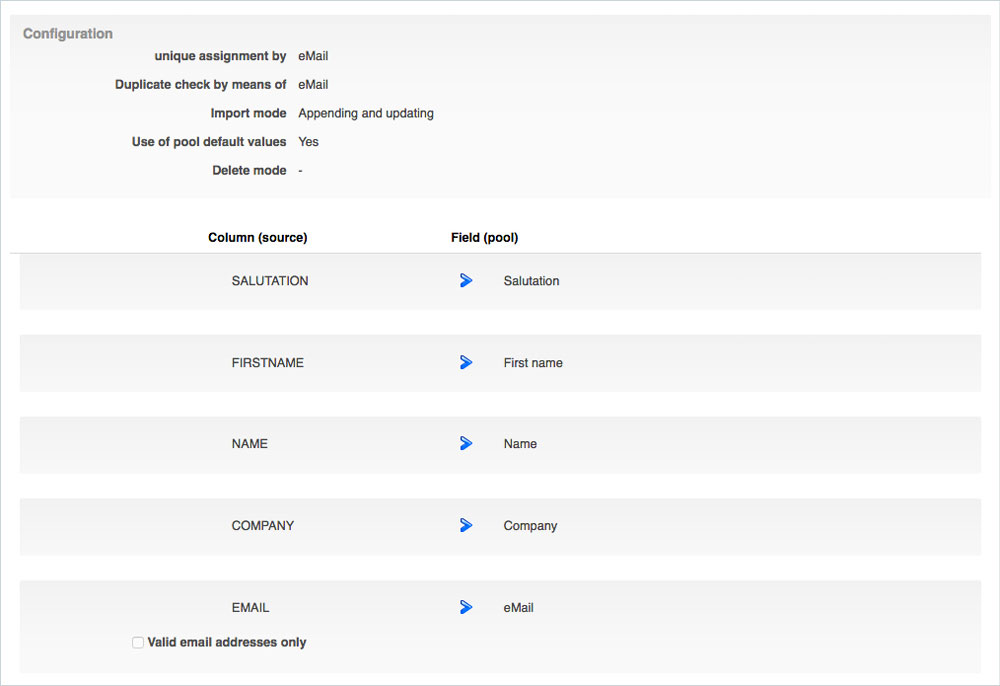Image resolution: width=1000 pixels, height=686 pixels.
Task: Click the uppercase EMAIL source column entry
Action: [x=250, y=608]
